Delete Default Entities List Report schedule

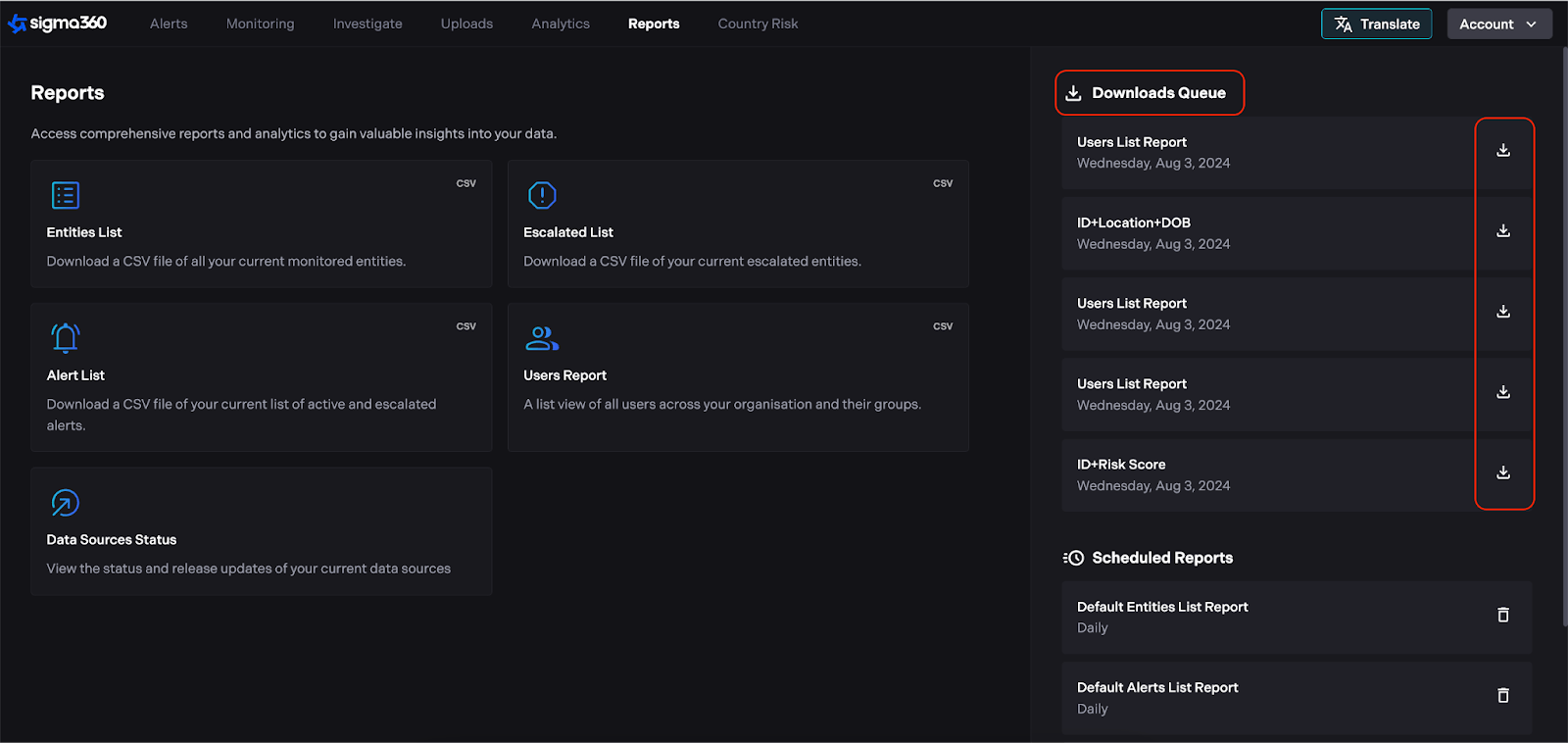(x=1502, y=615)
